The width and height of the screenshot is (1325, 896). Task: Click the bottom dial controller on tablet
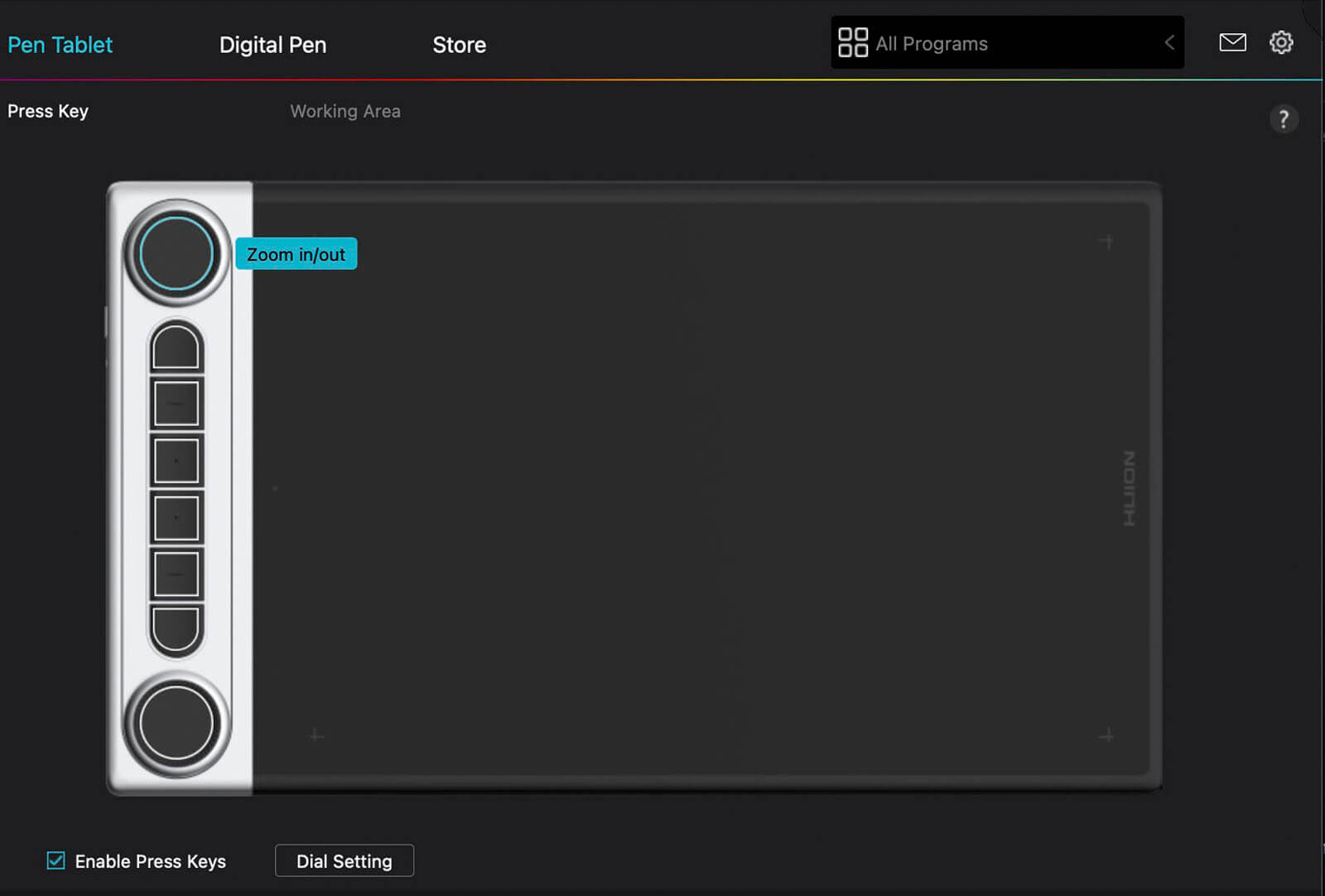176,723
